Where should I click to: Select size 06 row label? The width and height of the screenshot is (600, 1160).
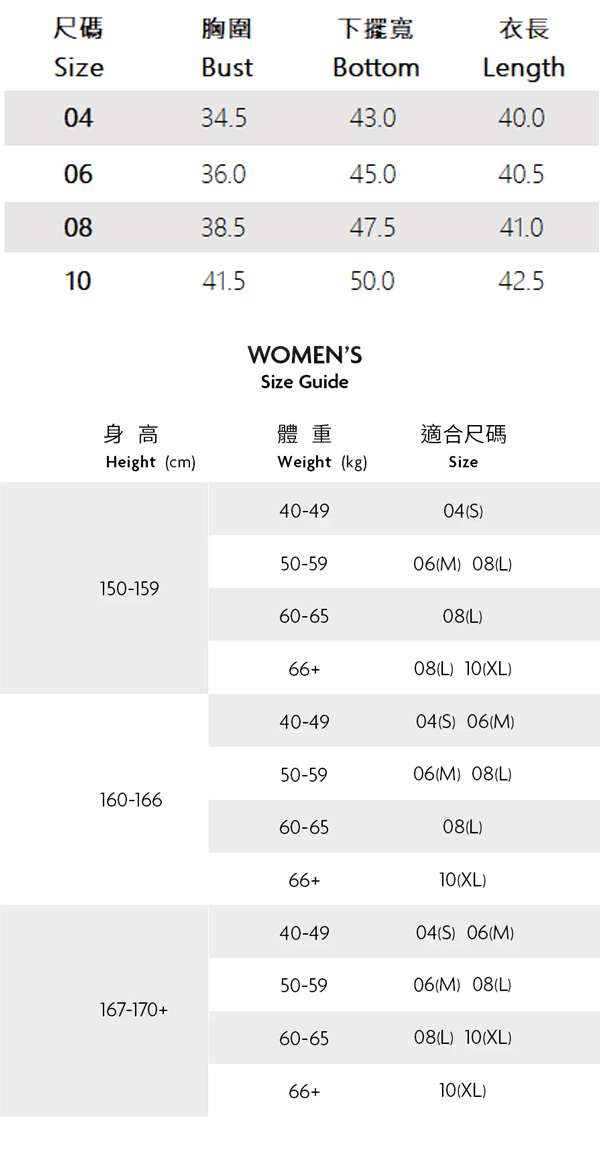click(78, 174)
